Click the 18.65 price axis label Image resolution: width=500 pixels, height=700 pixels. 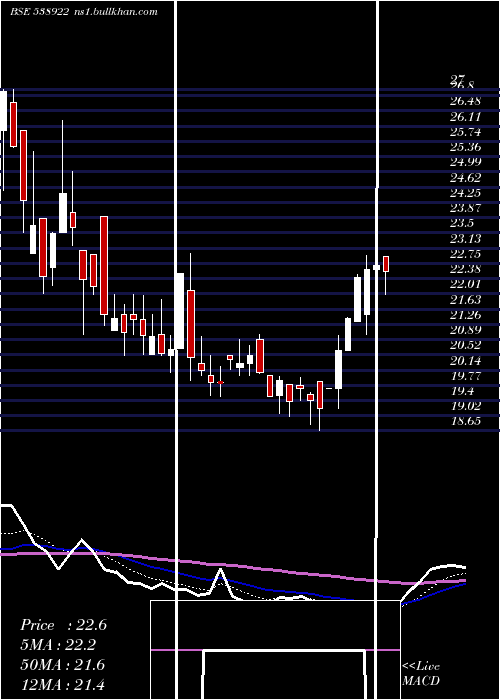[x=465, y=421]
